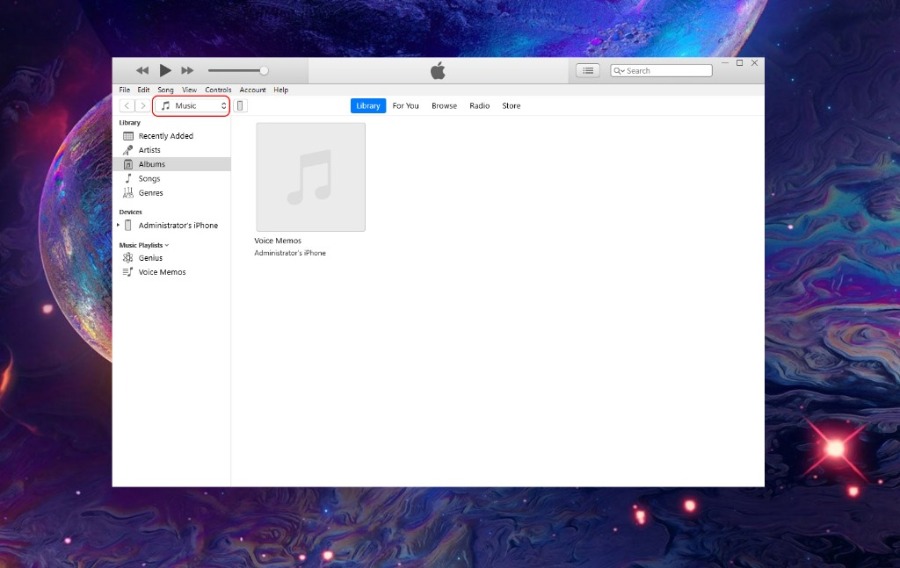Click the Artists microphone icon
This screenshot has width=900, height=568.
tap(128, 150)
